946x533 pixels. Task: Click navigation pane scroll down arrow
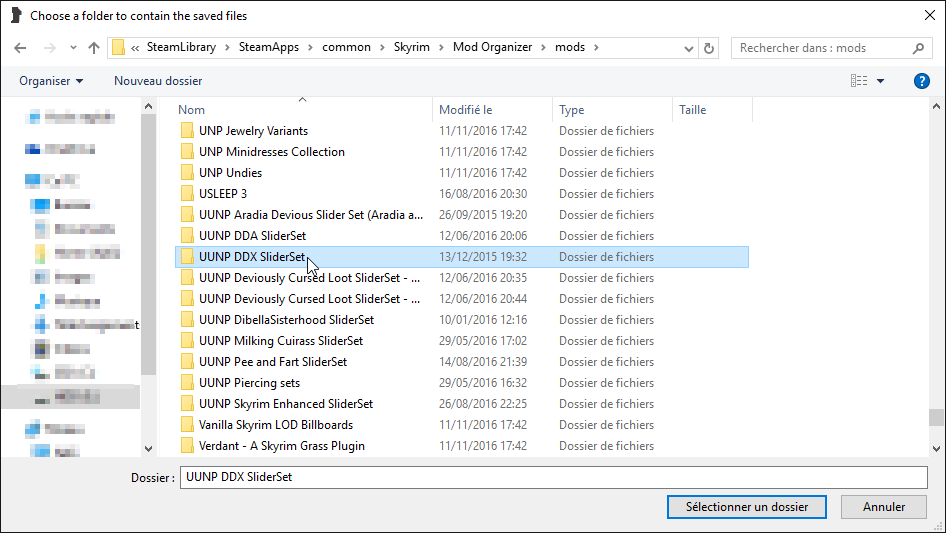click(x=148, y=449)
